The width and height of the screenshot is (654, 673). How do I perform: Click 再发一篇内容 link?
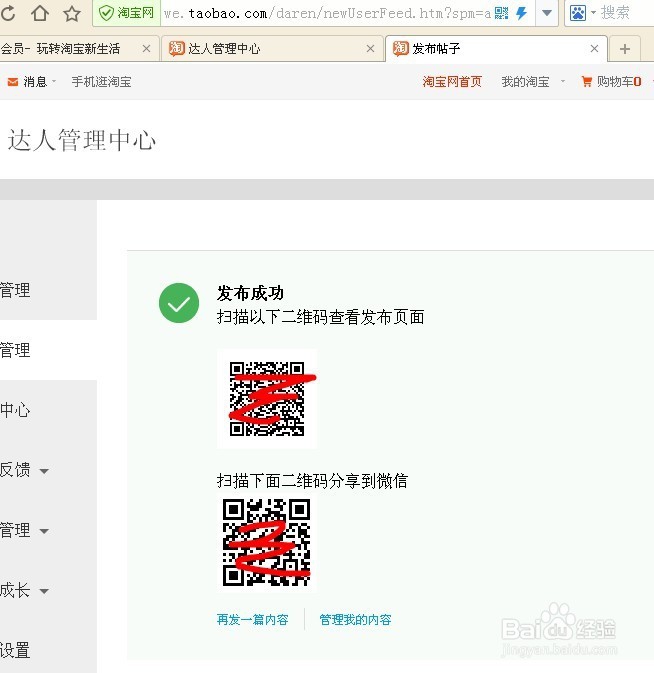tap(253, 619)
